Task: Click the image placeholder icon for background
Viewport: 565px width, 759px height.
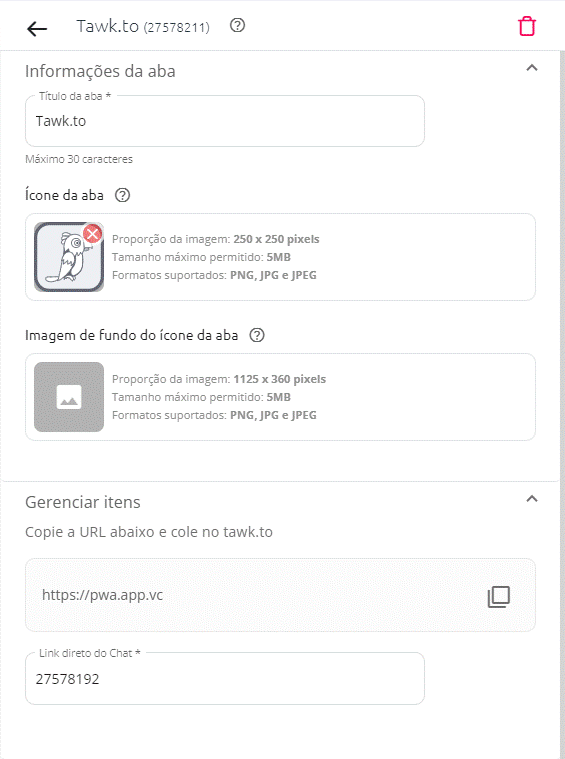Action: tap(69, 397)
